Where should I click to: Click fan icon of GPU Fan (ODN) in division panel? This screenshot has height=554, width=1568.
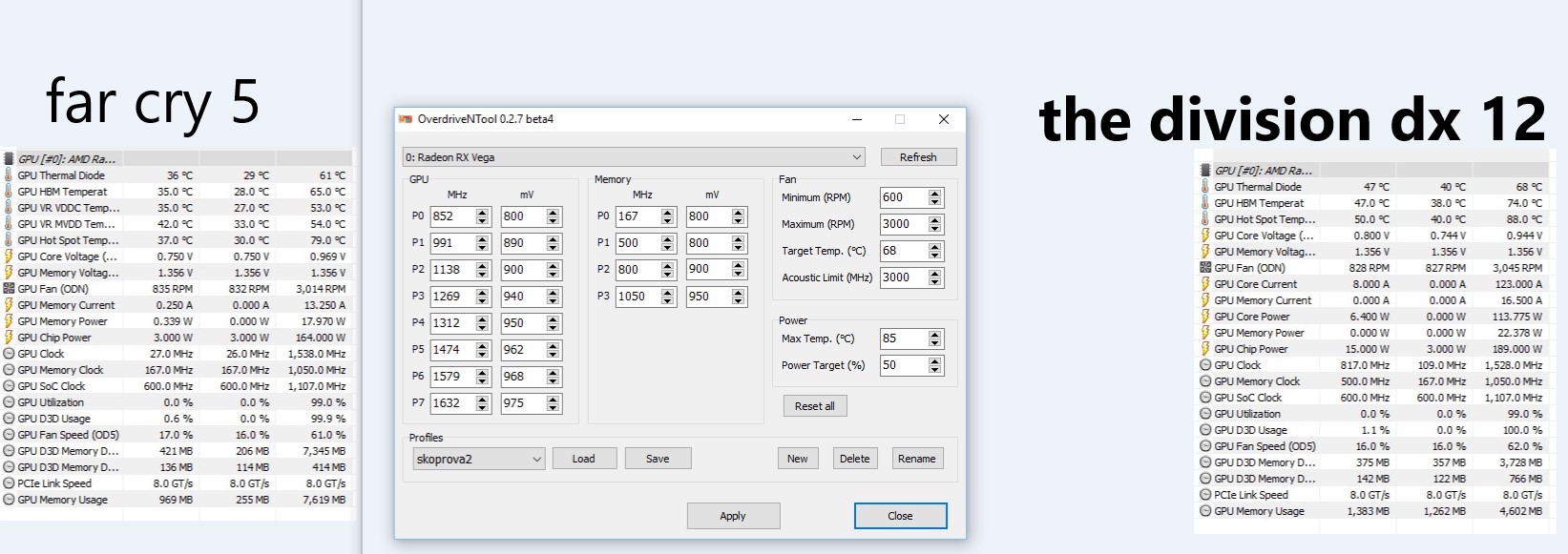1205,268
